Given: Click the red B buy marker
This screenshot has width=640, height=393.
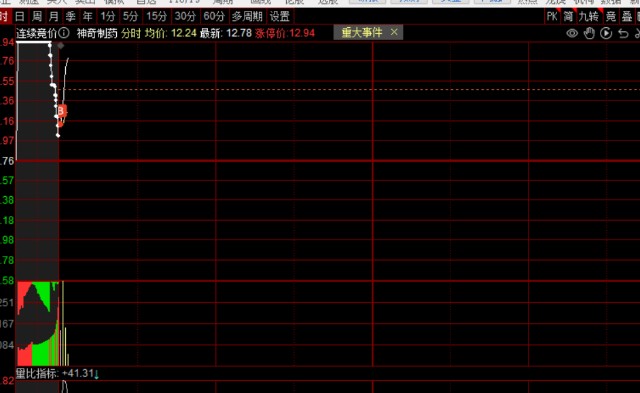Looking at the screenshot, I should coord(61,111).
